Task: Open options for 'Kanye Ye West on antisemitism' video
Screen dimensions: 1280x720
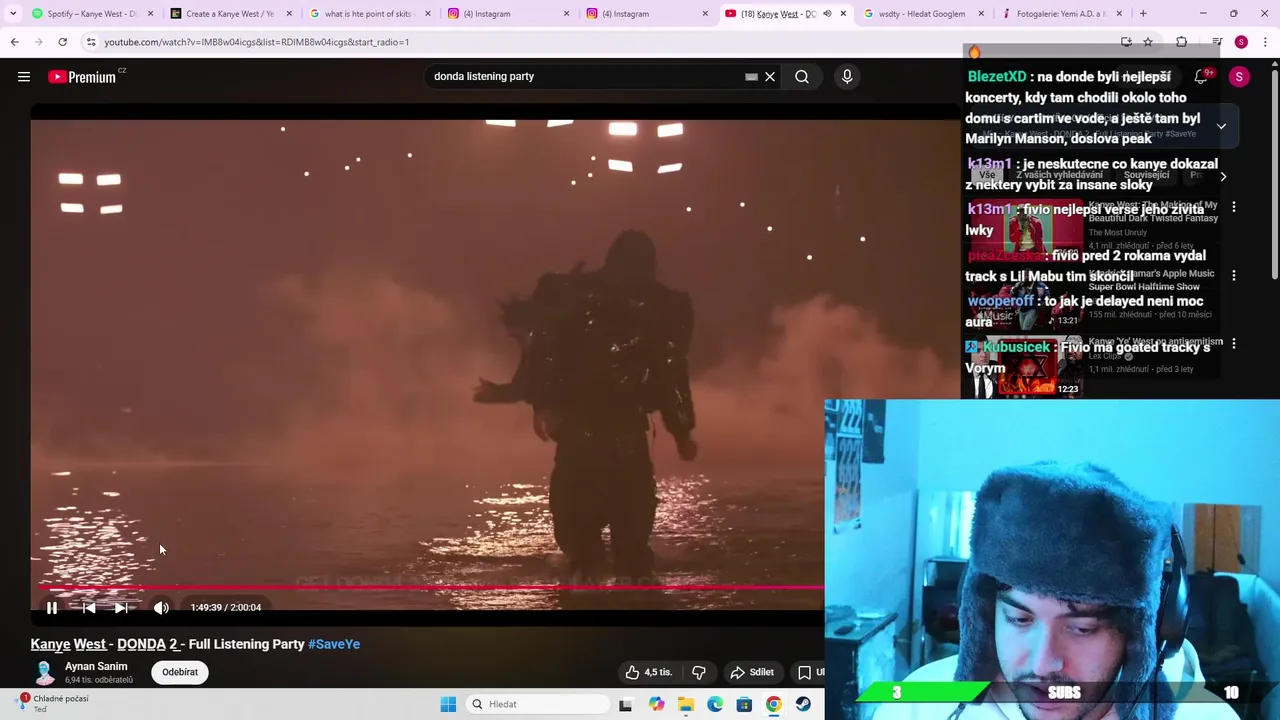Action: tap(1234, 343)
